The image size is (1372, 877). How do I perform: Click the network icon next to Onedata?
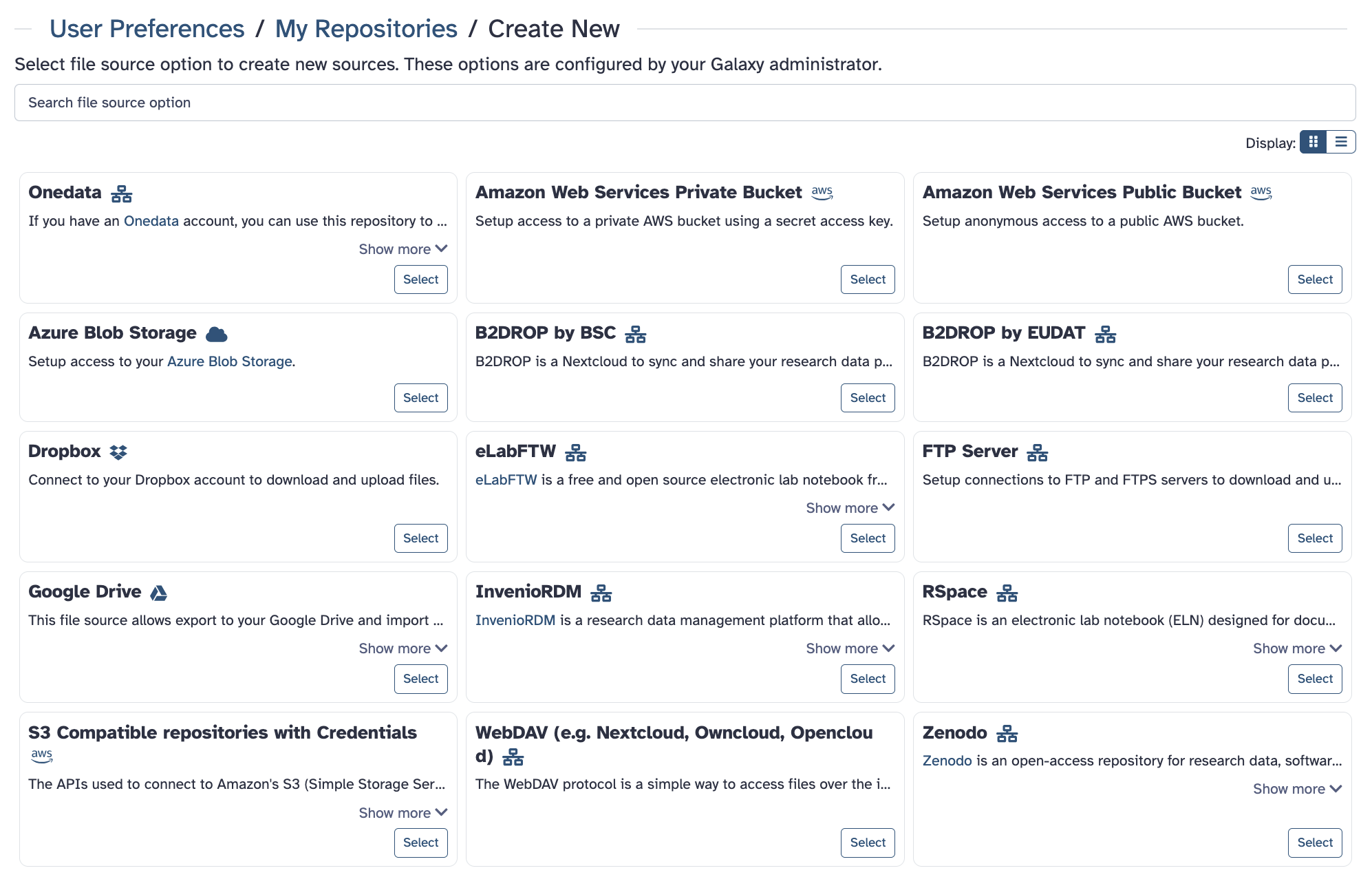pyautogui.click(x=121, y=193)
